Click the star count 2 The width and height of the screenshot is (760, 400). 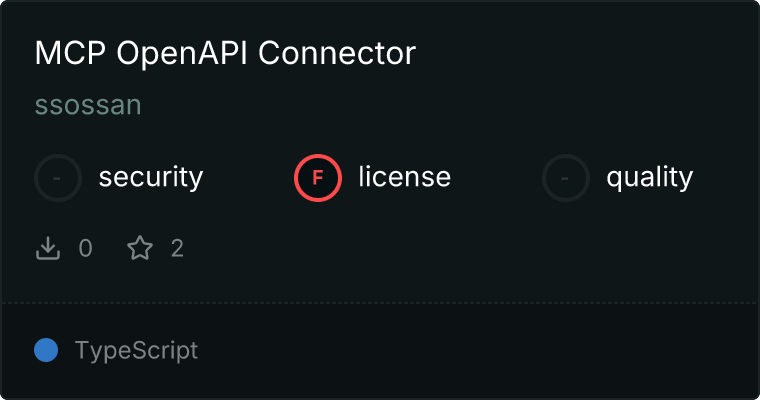(177, 248)
